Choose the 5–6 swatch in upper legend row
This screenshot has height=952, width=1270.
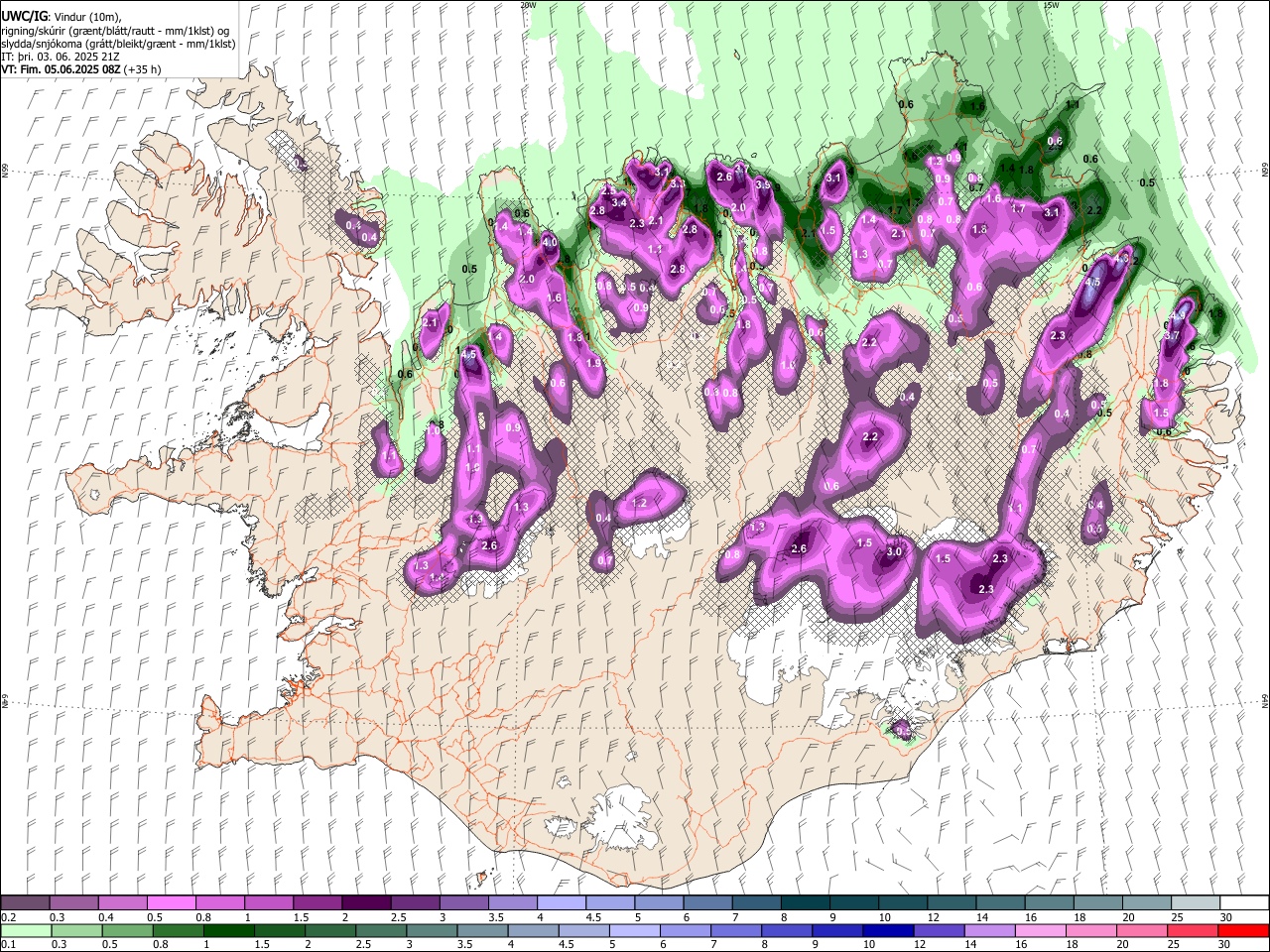pos(658,902)
